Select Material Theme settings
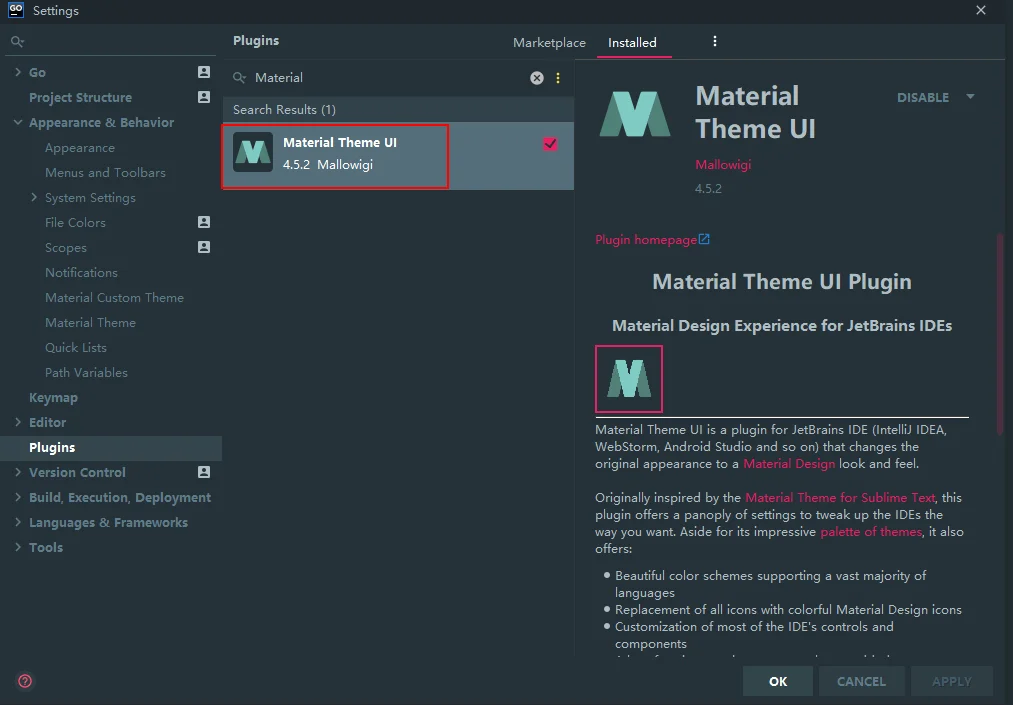The height and width of the screenshot is (705, 1013). [90, 322]
